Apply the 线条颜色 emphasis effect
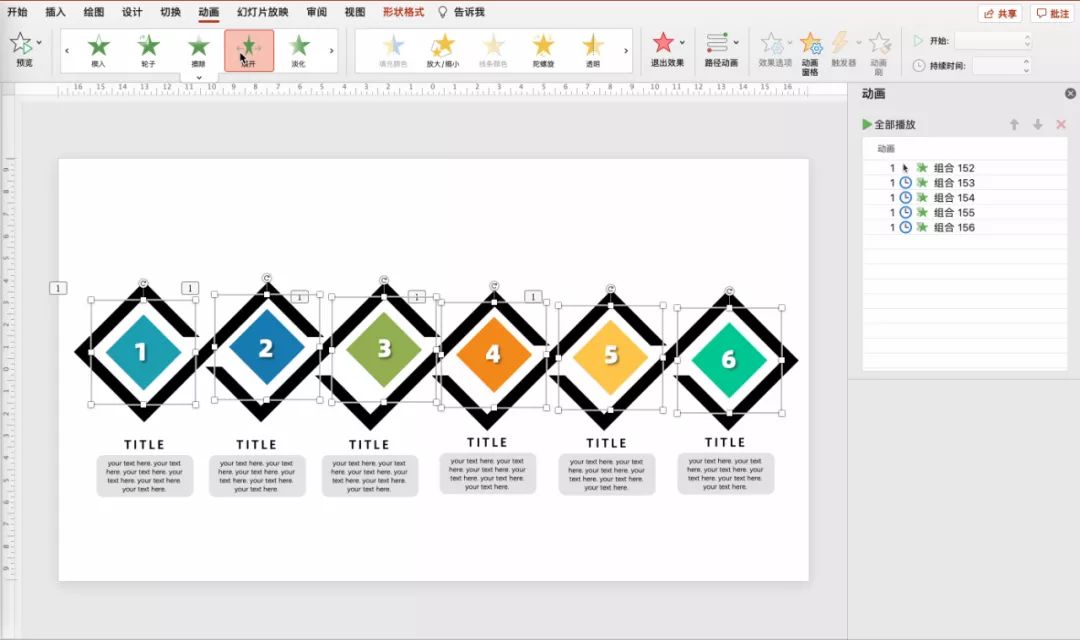The image size is (1080, 640). point(493,50)
